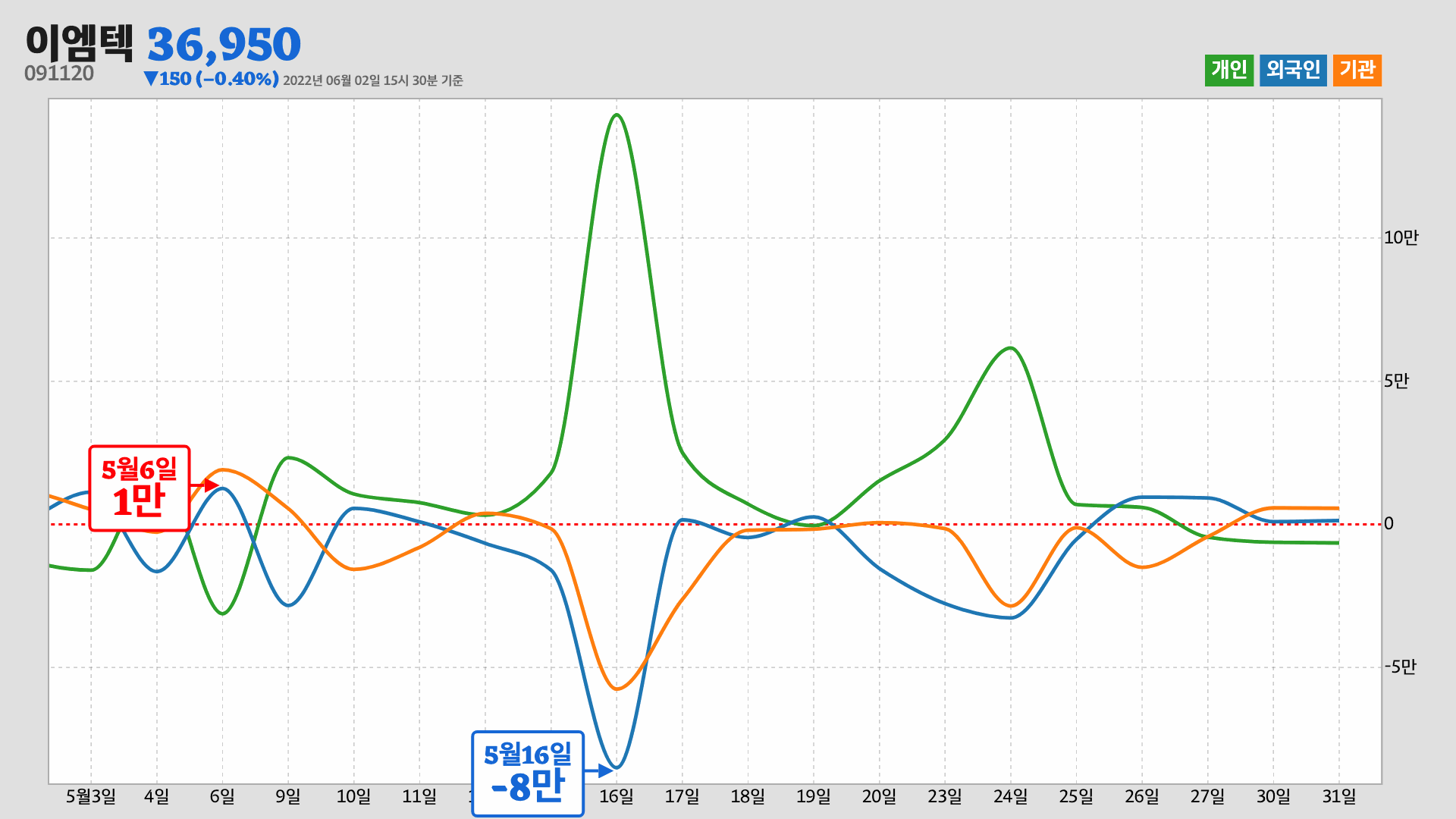
Task: Click the stock code 091120
Action: click(59, 74)
